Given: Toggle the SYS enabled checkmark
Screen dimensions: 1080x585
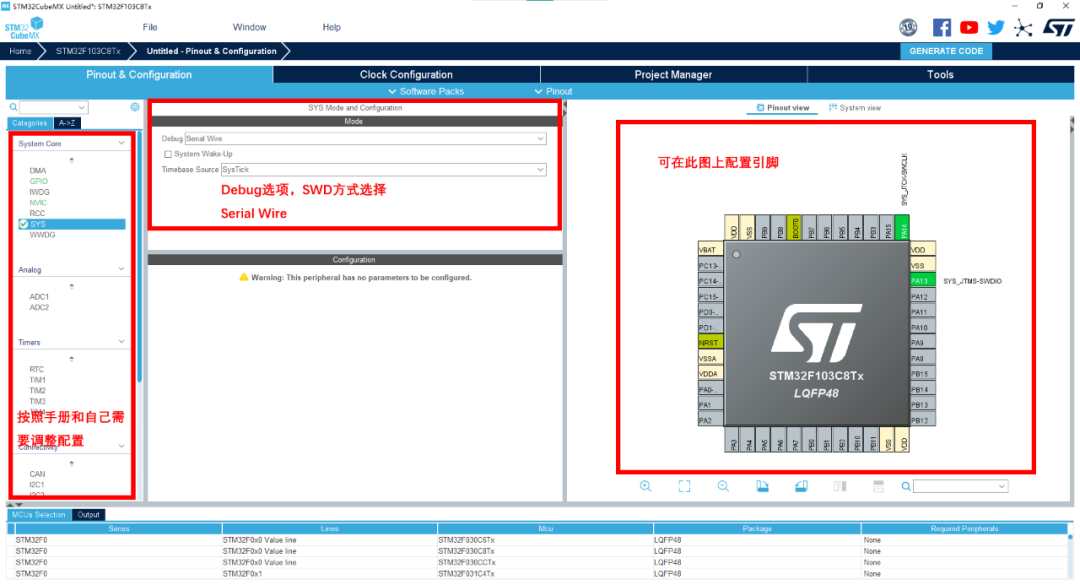Looking at the screenshot, I should click(23, 224).
